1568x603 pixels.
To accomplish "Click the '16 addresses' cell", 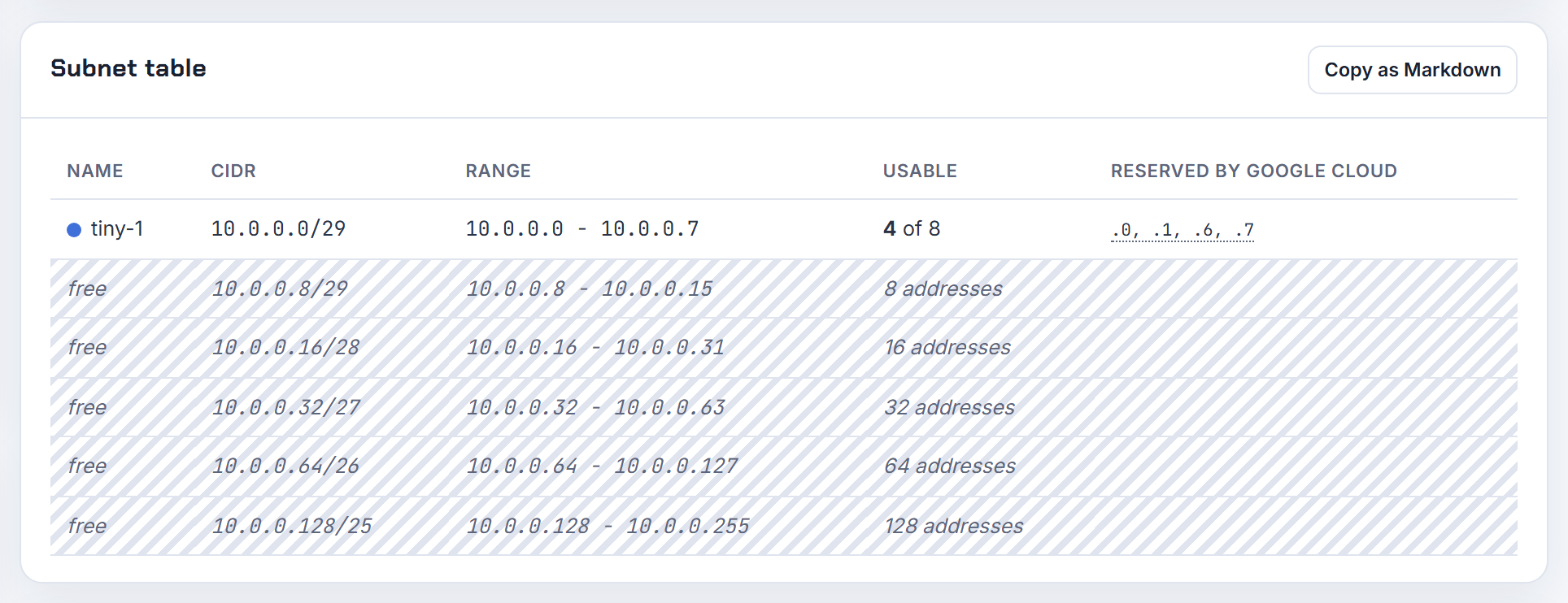I will (947, 347).
